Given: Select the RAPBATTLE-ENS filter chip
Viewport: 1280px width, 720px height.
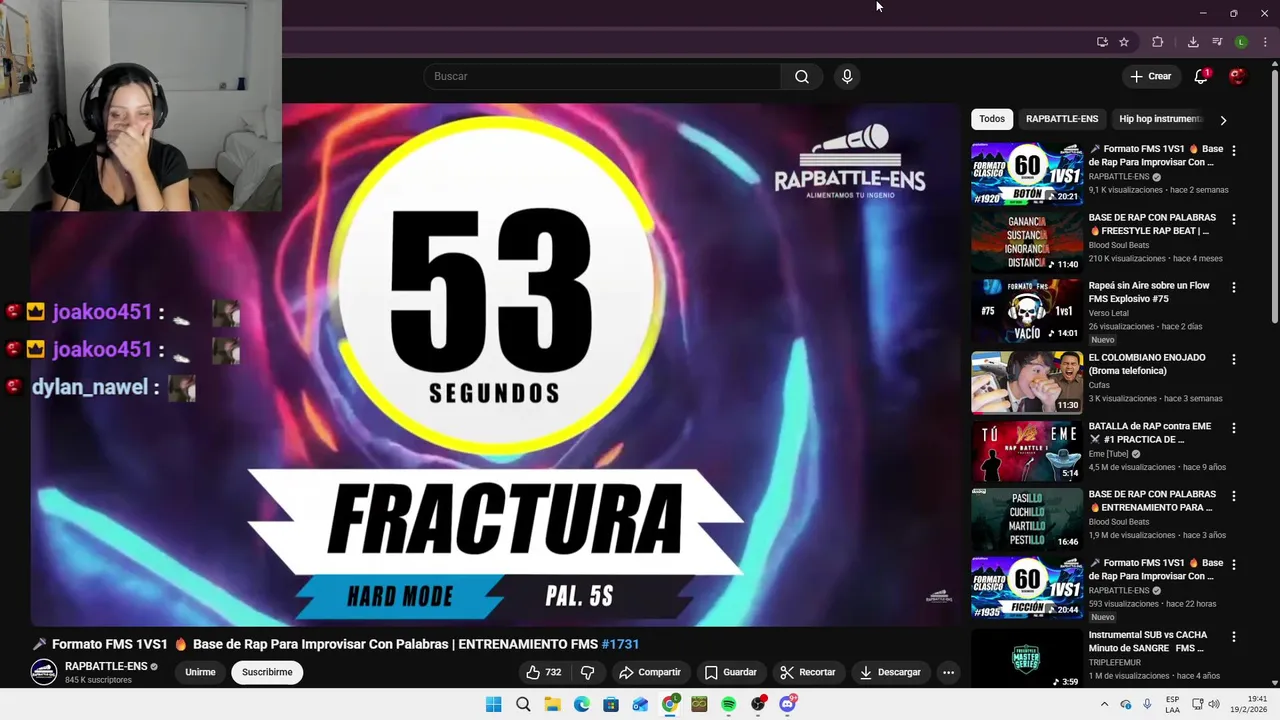Looking at the screenshot, I should [x=1062, y=119].
